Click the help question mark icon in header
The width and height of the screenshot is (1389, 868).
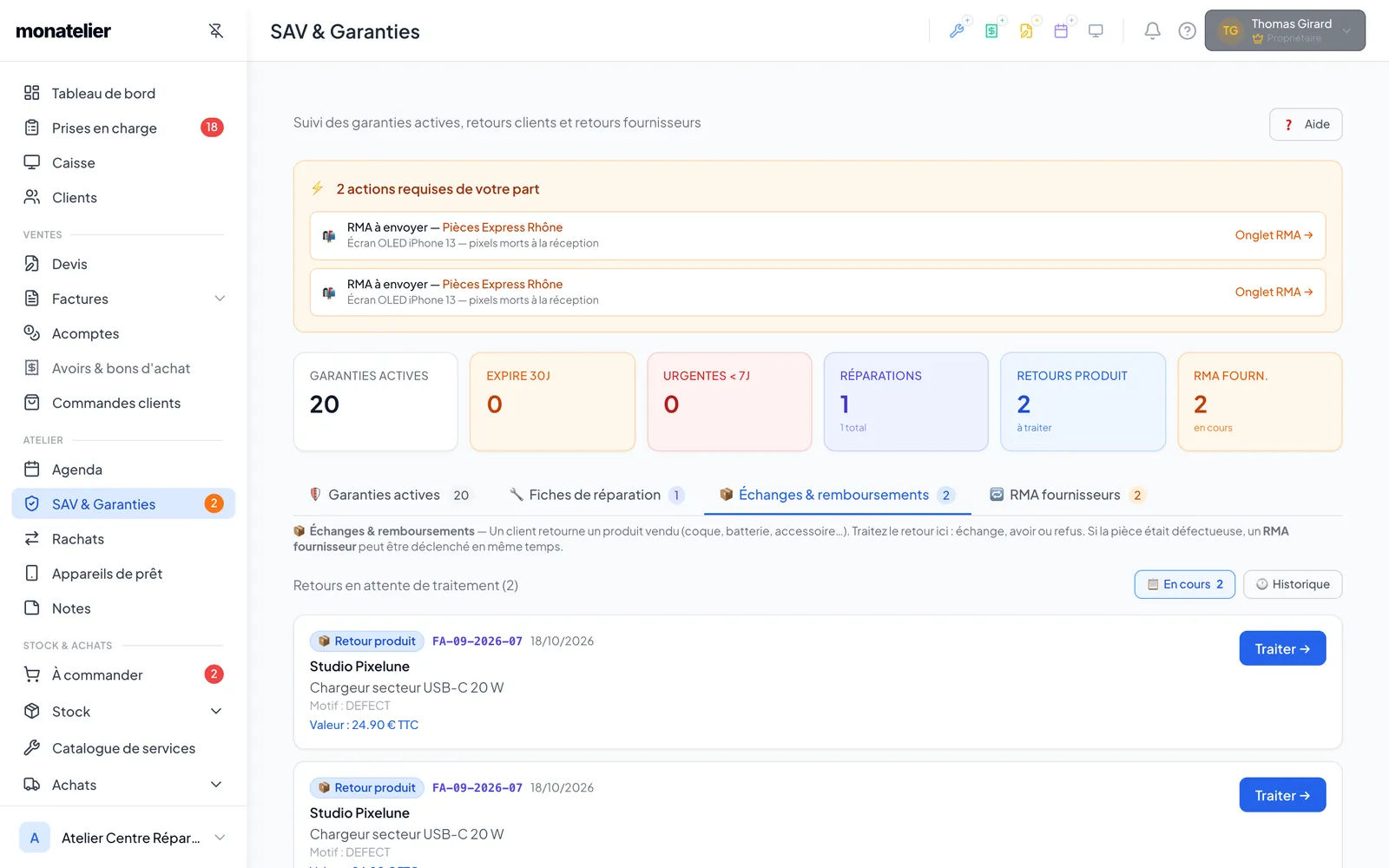pyautogui.click(x=1187, y=31)
